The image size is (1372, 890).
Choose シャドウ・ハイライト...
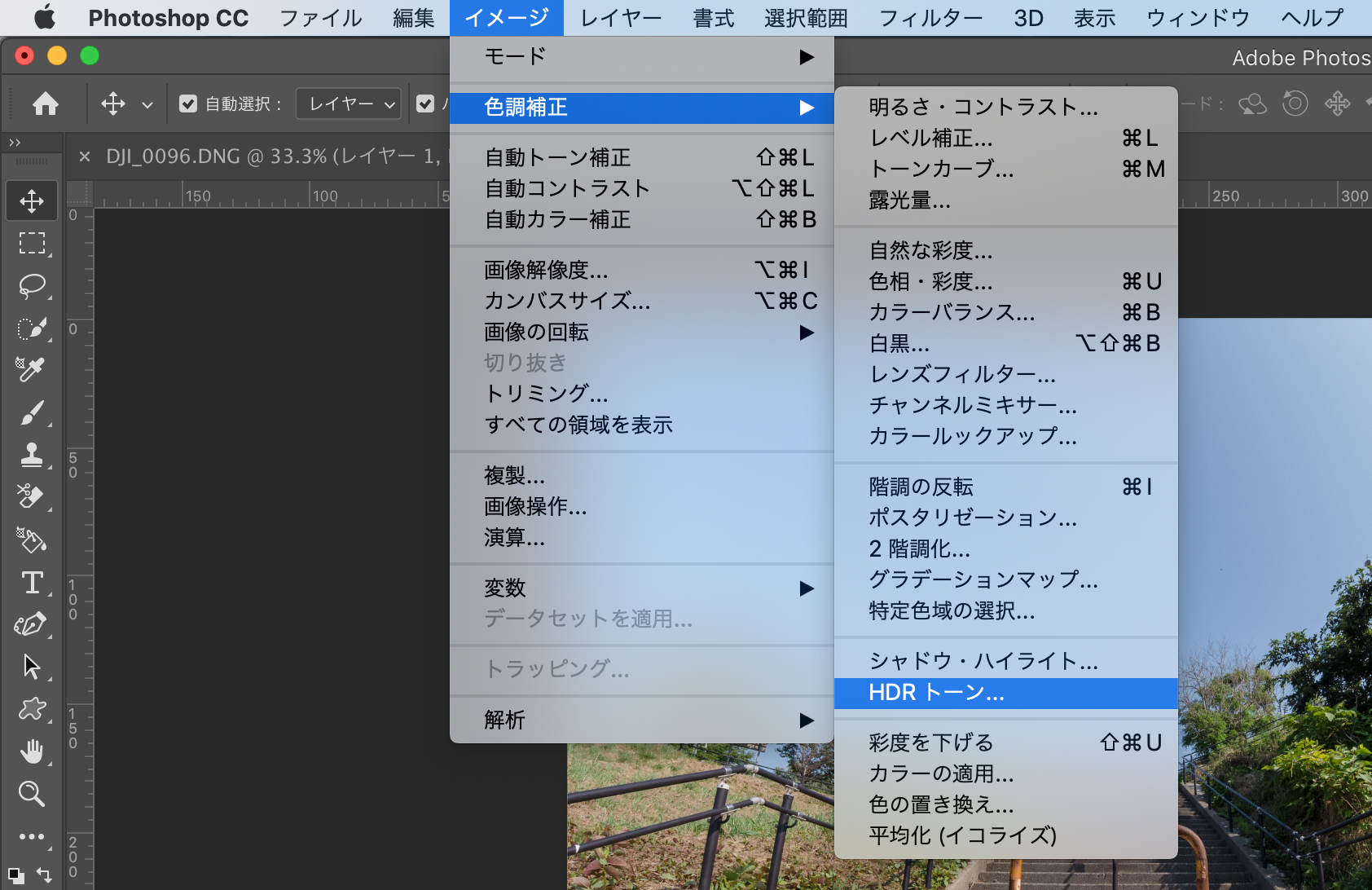tap(1006, 661)
